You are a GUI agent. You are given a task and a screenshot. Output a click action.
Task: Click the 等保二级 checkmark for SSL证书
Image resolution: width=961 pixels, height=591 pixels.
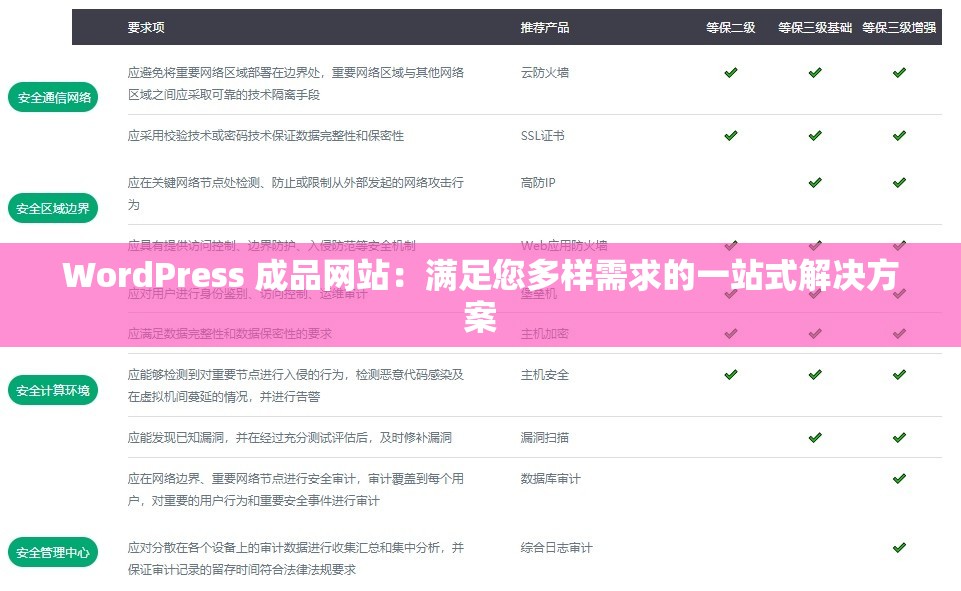click(730, 135)
